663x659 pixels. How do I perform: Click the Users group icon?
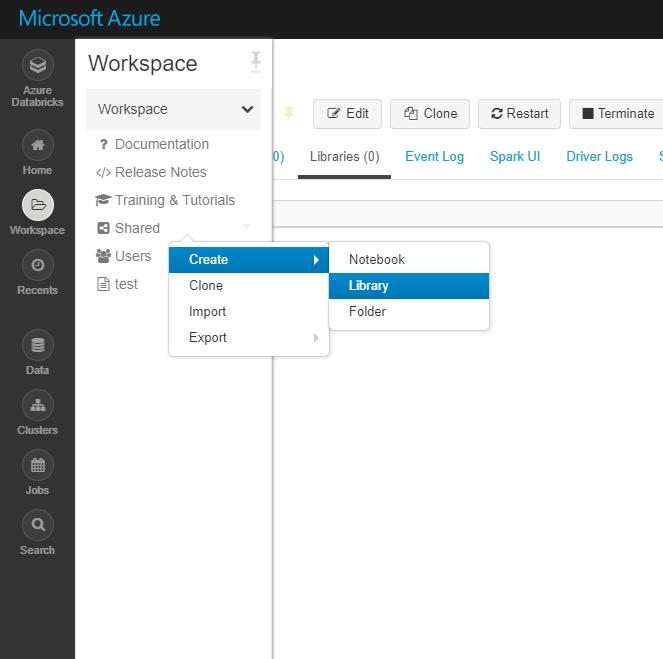[x=103, y=256]
